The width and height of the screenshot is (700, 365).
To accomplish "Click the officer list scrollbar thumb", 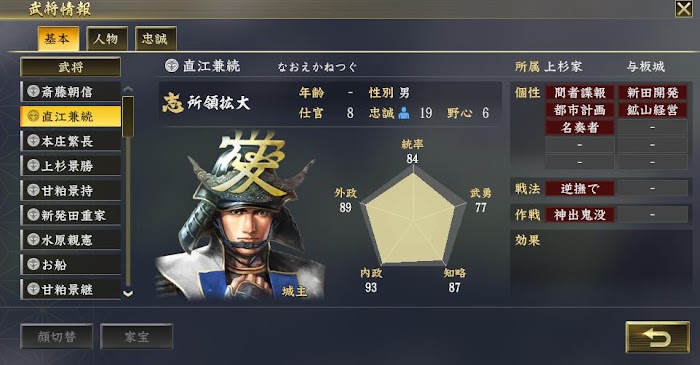I will pos(128,116).
